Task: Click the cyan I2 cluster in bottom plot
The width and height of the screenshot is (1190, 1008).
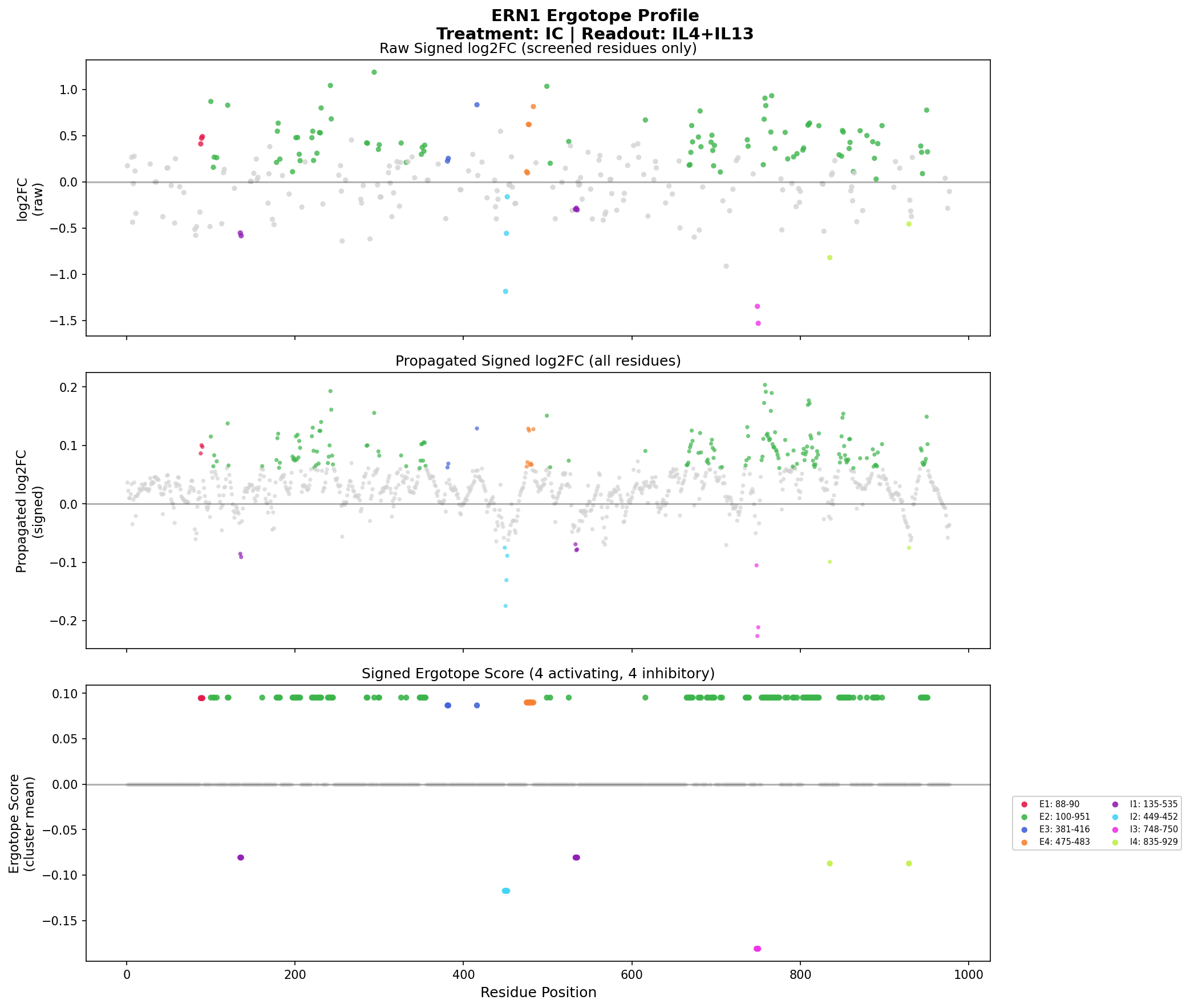Action: 505,892
